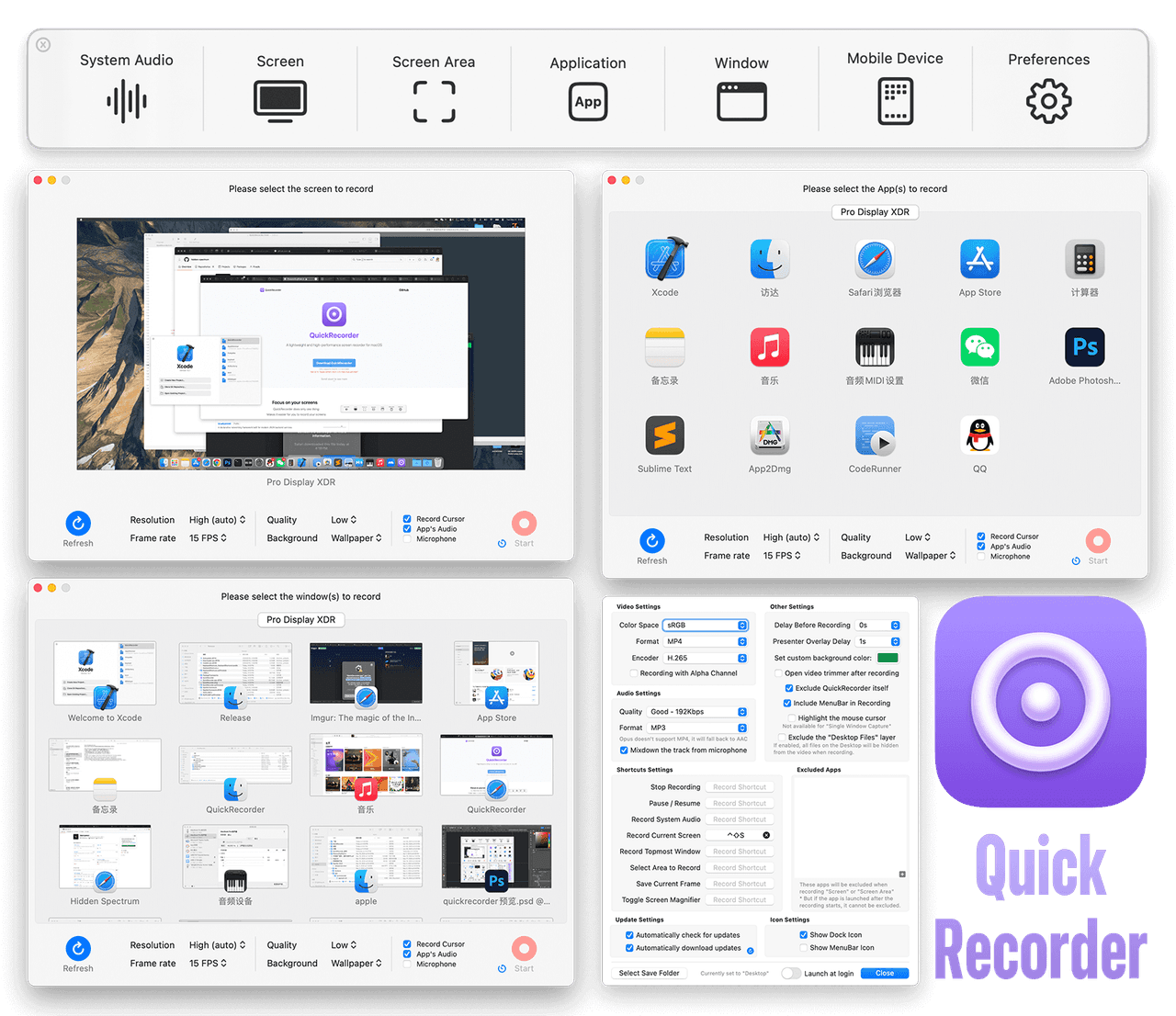Select Xcode in the app list

665,260
